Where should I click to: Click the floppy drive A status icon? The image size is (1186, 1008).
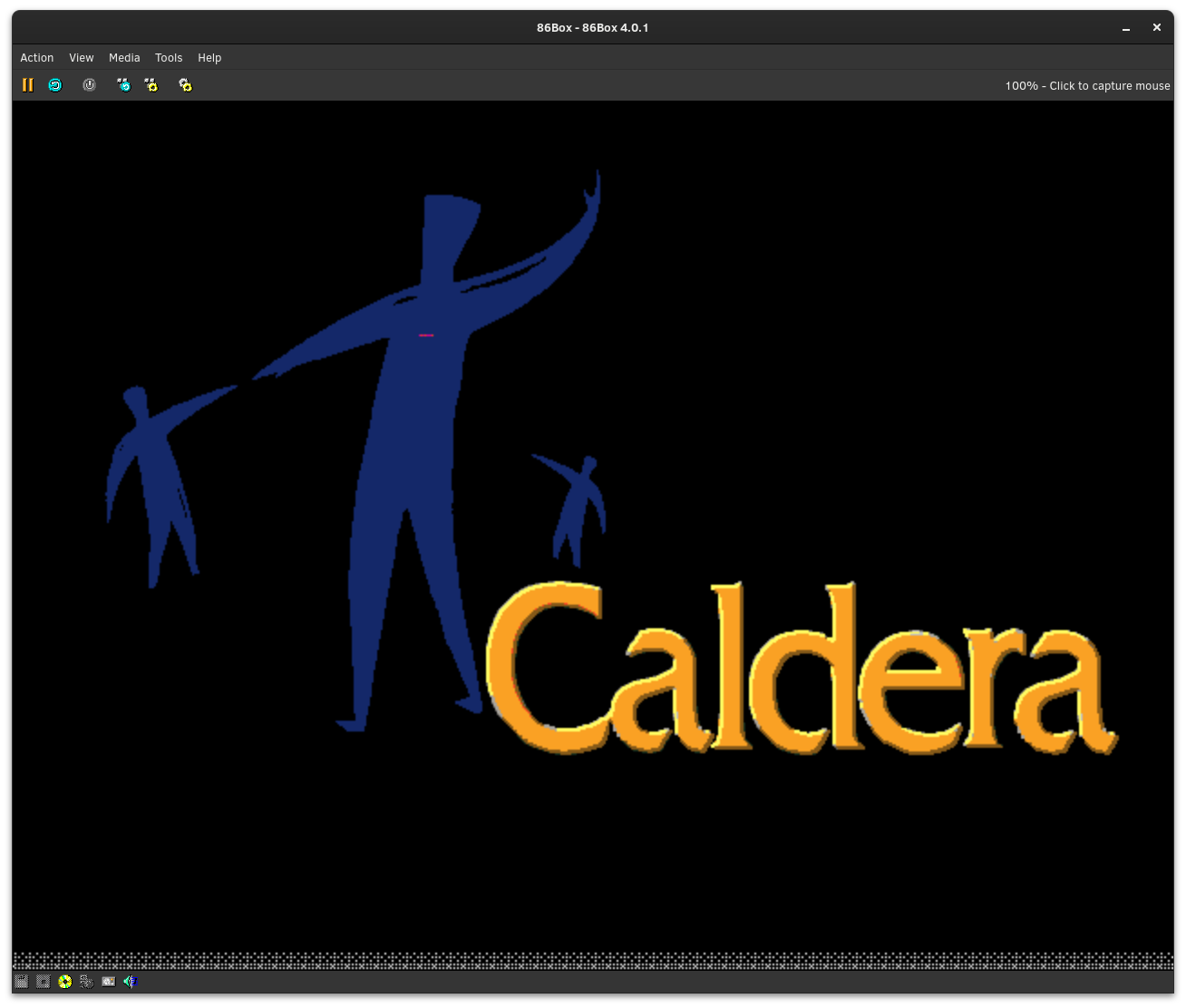pyautogui.click(x=21, y=981)
